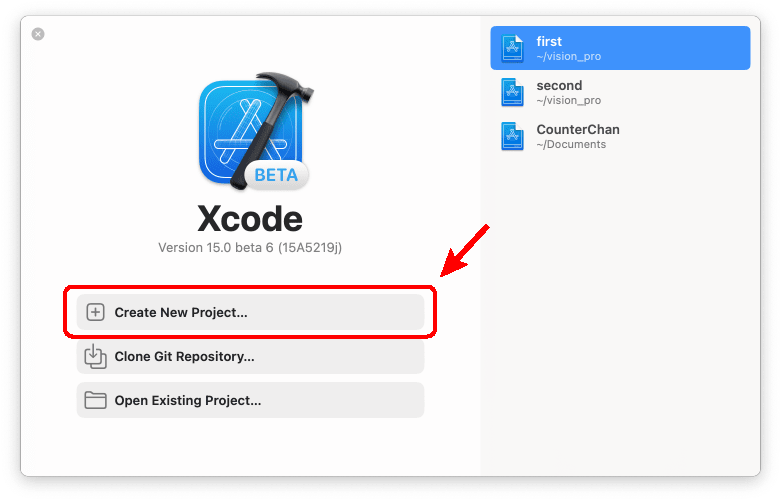Viewport: 780px width, 499px height.
Task: Click the plus icon beside Create New Project
Action: (x=95, y=312)
